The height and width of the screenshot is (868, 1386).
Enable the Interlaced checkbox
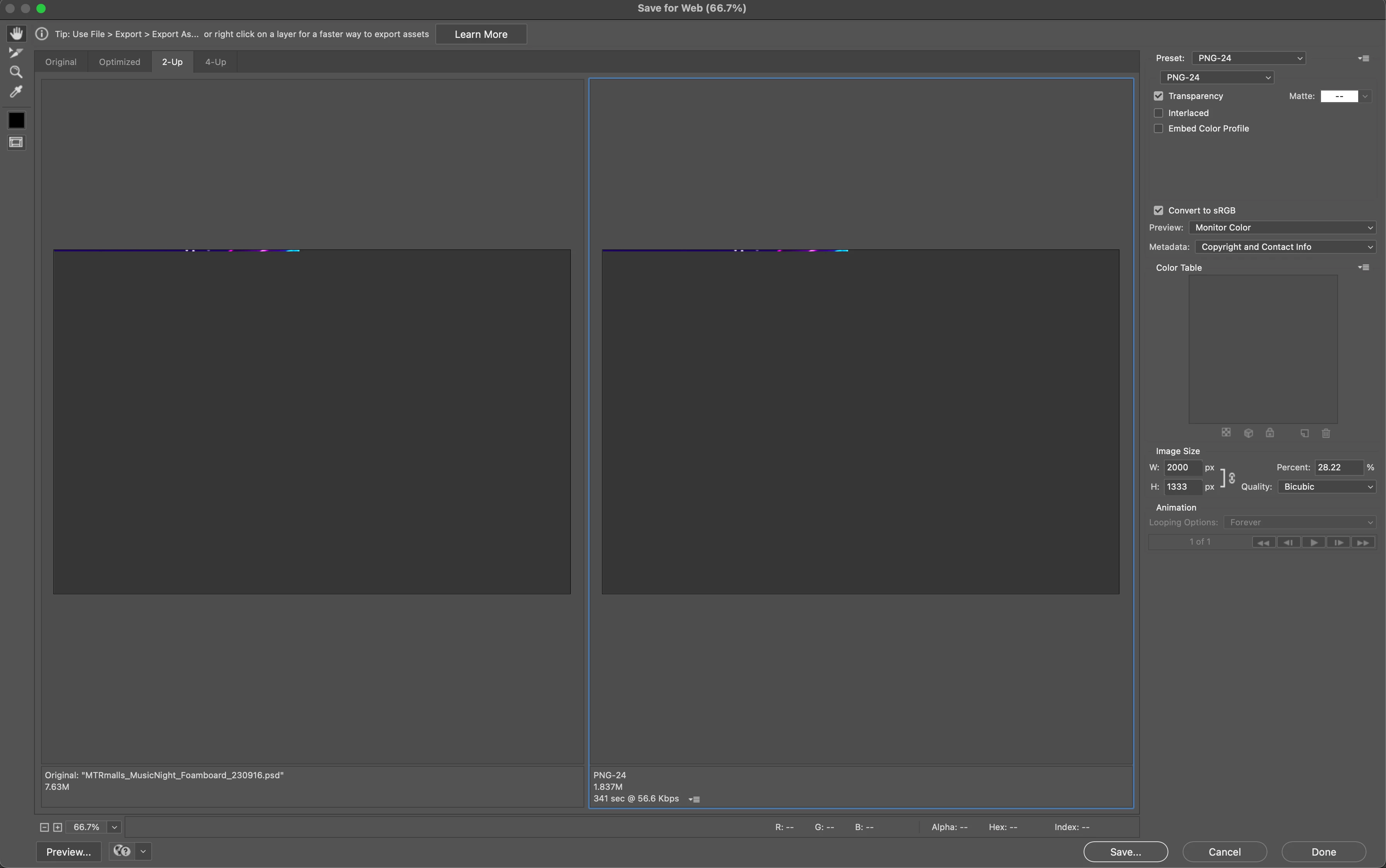tap(1158, 113)
